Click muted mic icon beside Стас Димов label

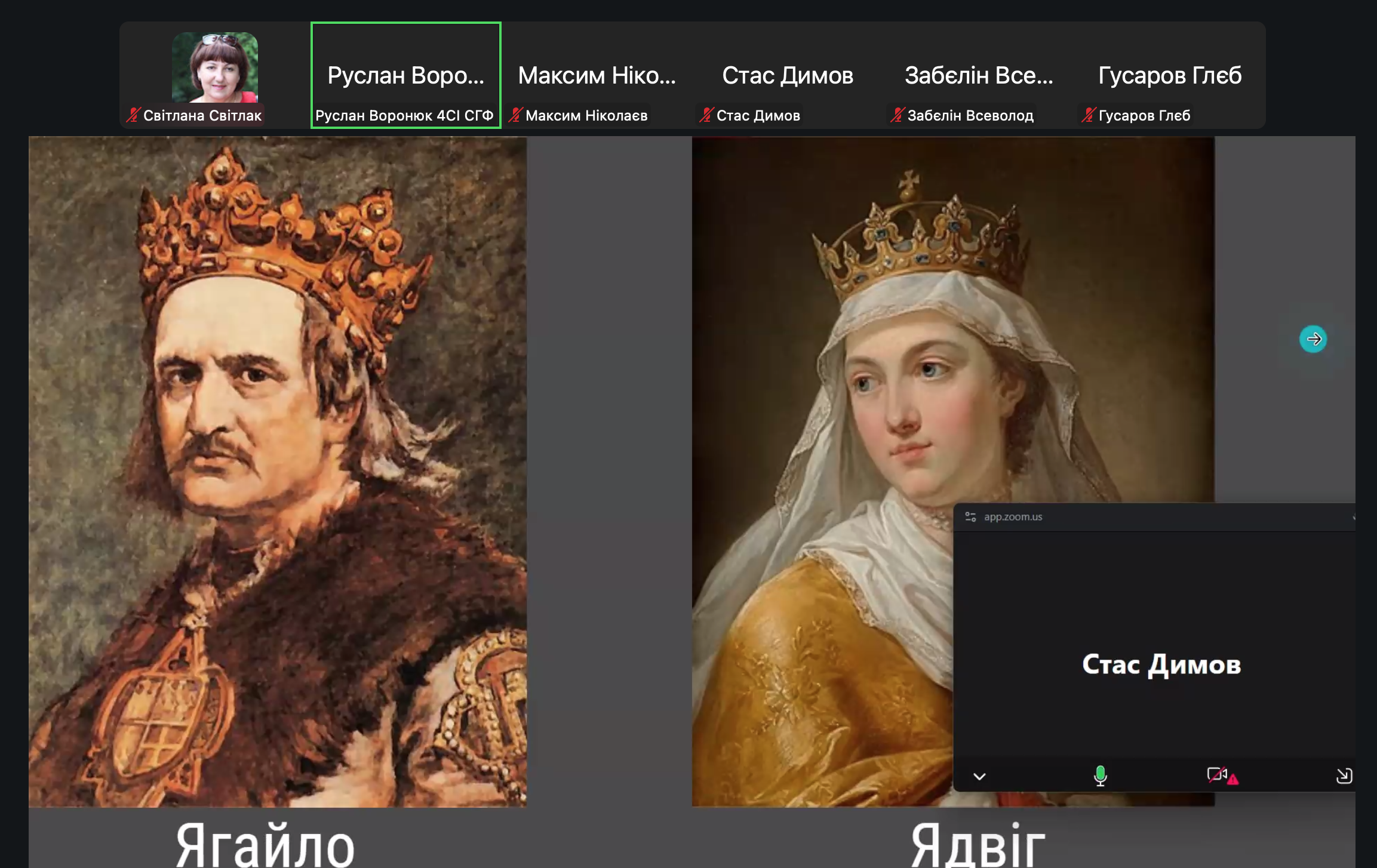click(706, 115)
